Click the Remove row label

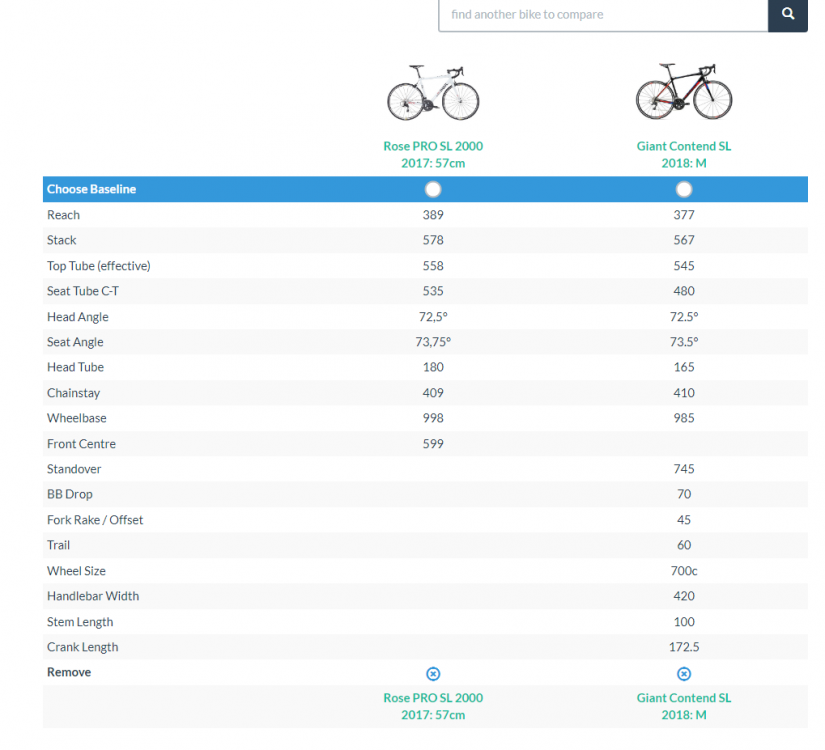(x=68, y=672)
